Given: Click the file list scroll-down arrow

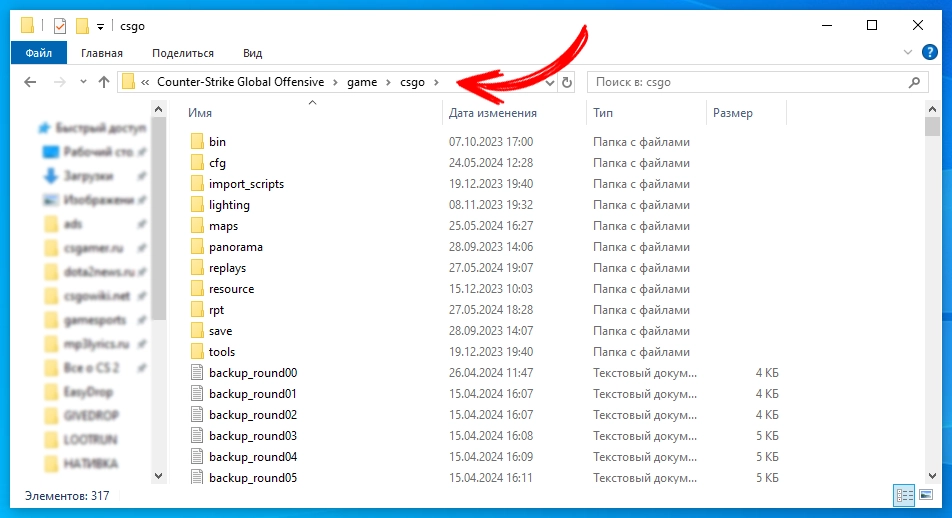Looking at the screenshot, I should 933,476.
